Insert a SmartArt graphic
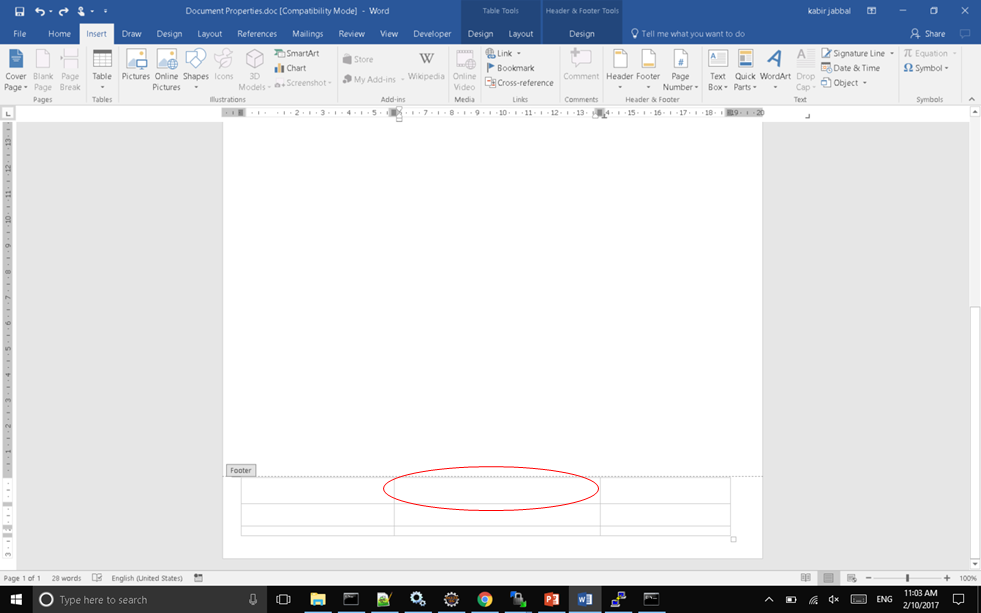 [x=297, y=53]
